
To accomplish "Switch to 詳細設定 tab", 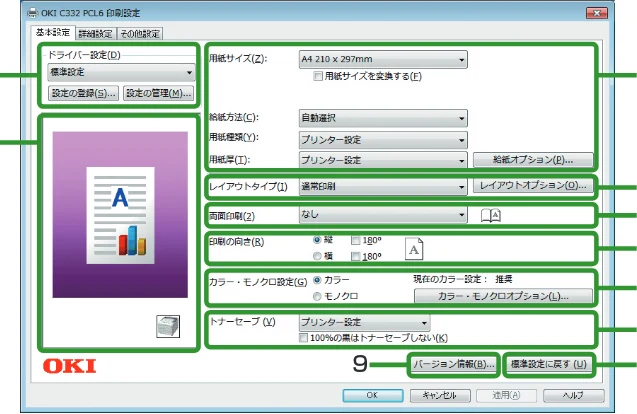I will 96,34.
